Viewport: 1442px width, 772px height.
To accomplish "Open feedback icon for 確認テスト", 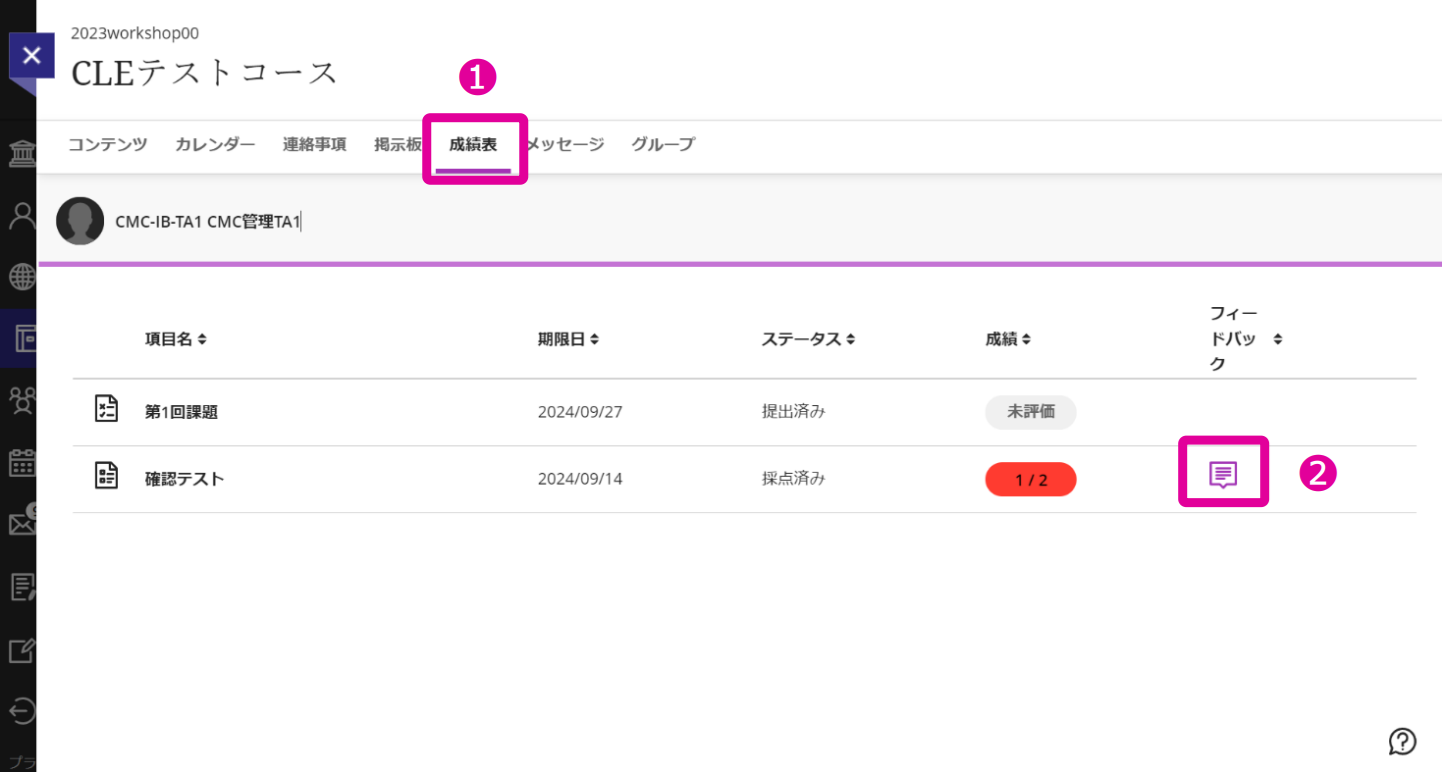I will pos(1223,474).
